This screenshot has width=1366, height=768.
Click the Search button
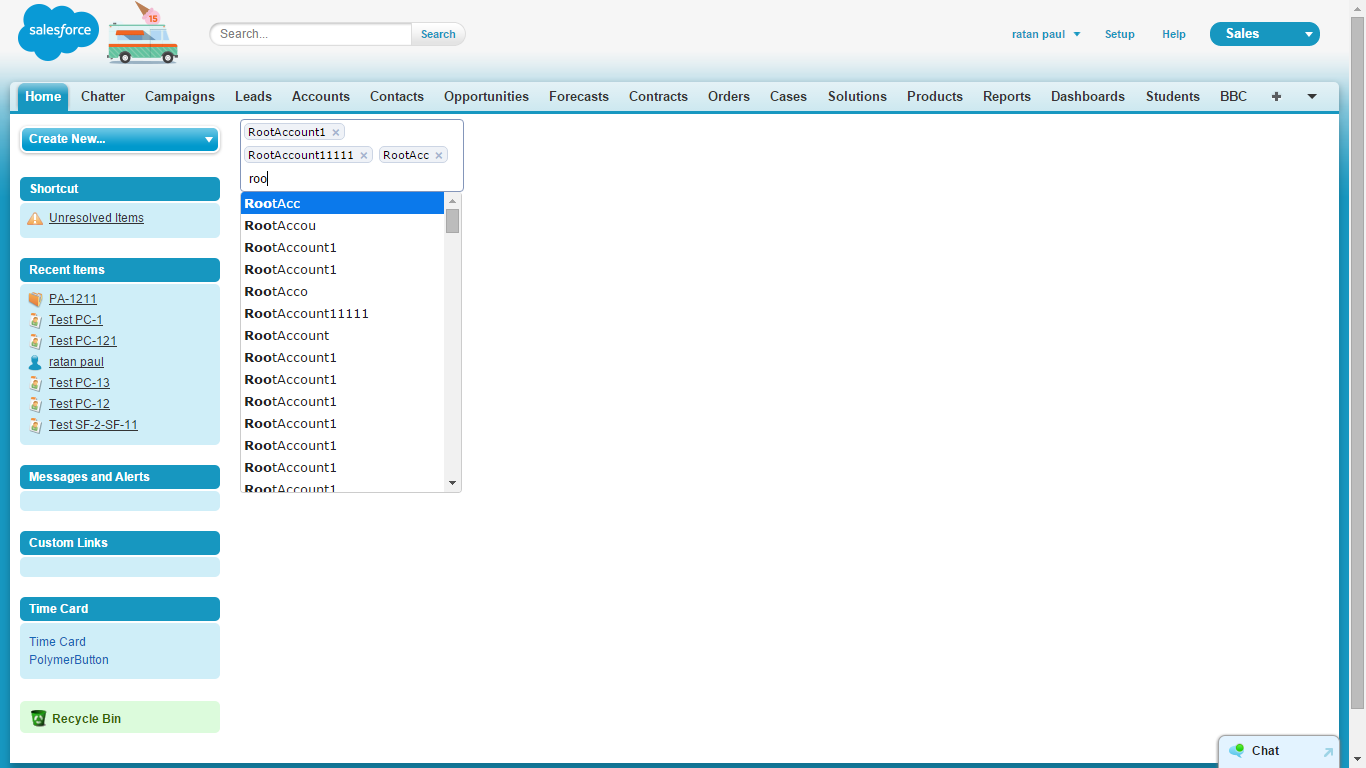tap(438, 33)
